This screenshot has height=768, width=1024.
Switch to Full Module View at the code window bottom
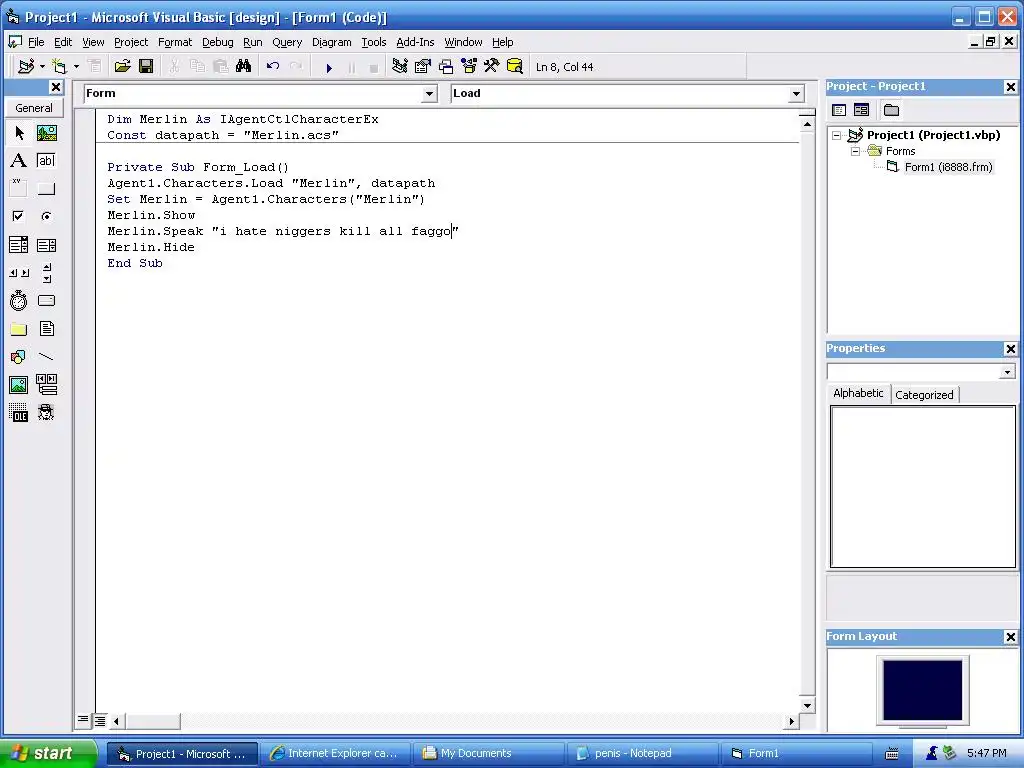100,720
